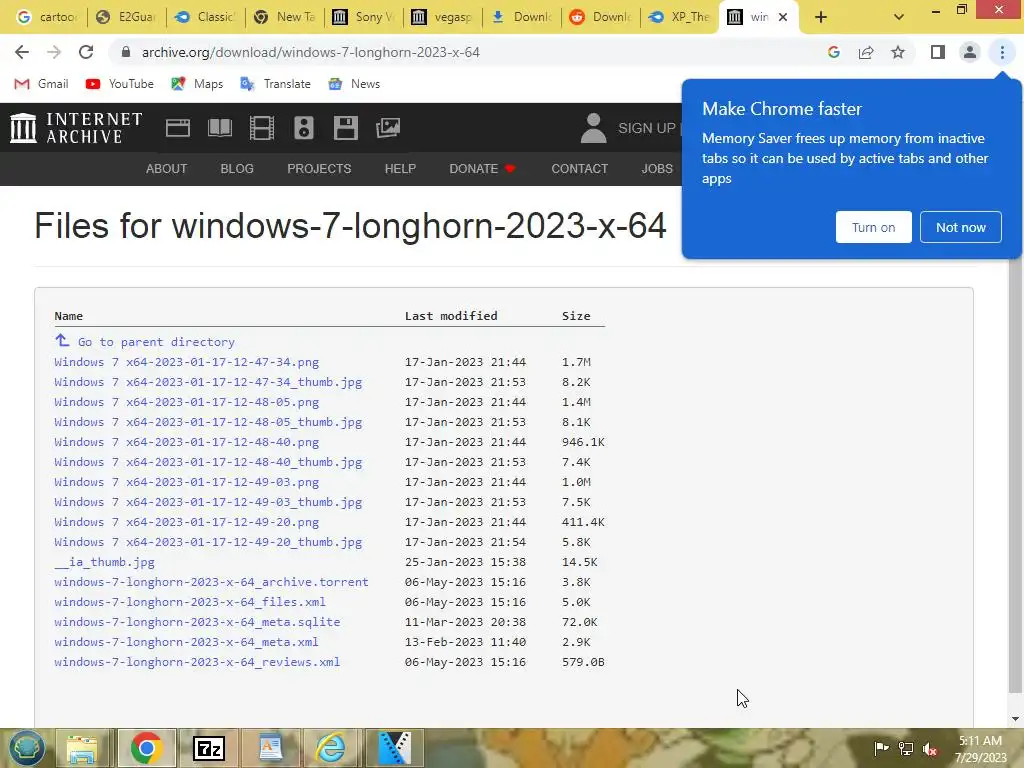Image resolution: width=1024 pixels, height=768 pixels.
Task: Click the SIGN UP link
Action: pos(647,128)
